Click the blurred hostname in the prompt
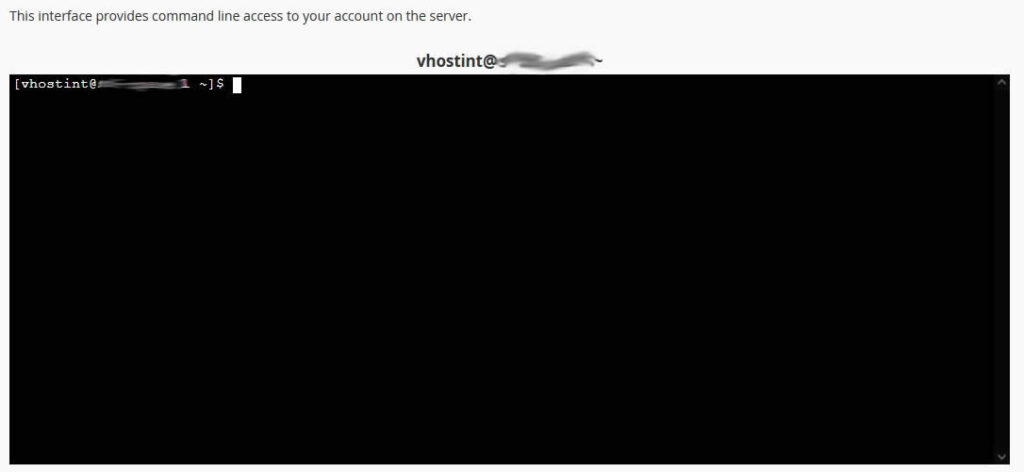Image resolution: width=1024 pixels, height=472 pixels. pyautogui.click(x=144, y=84)
